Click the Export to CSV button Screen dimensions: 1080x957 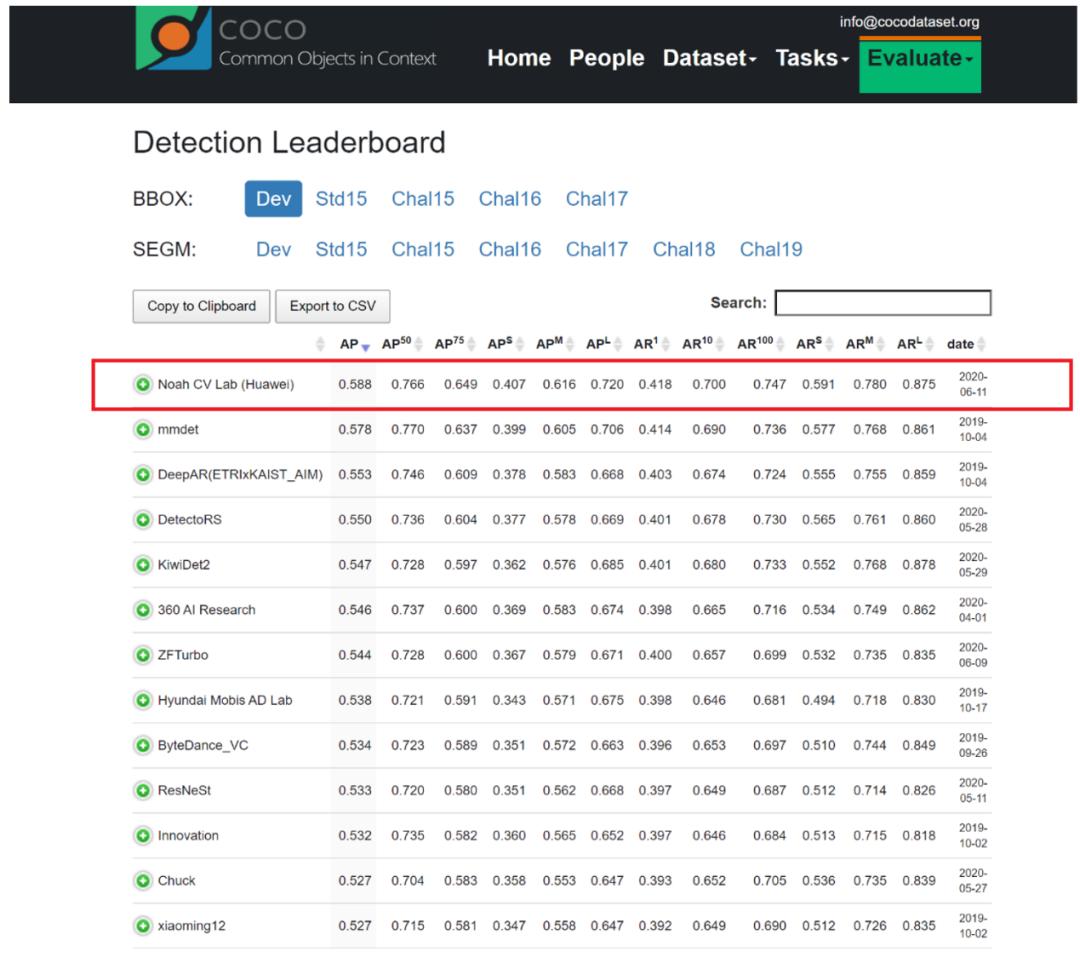(x=332, y=306)
